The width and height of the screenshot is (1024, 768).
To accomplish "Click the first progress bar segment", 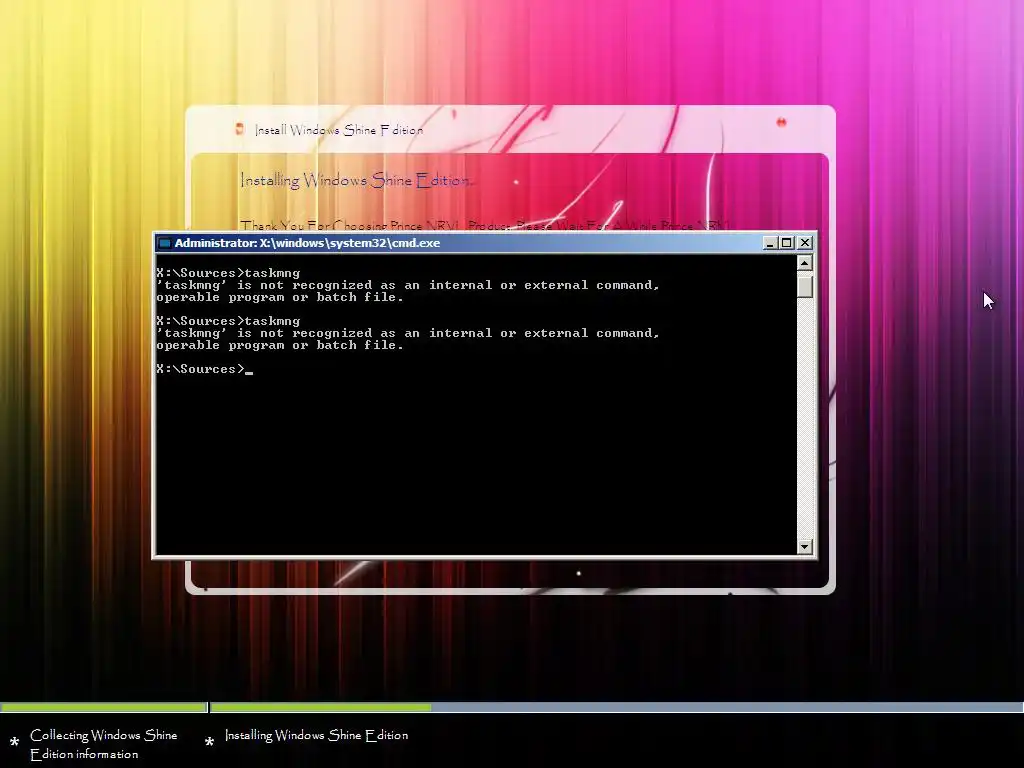I will (103, 707).
